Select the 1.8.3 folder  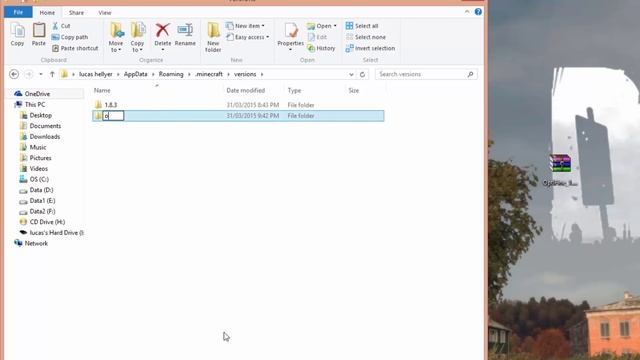coord(111,105)
